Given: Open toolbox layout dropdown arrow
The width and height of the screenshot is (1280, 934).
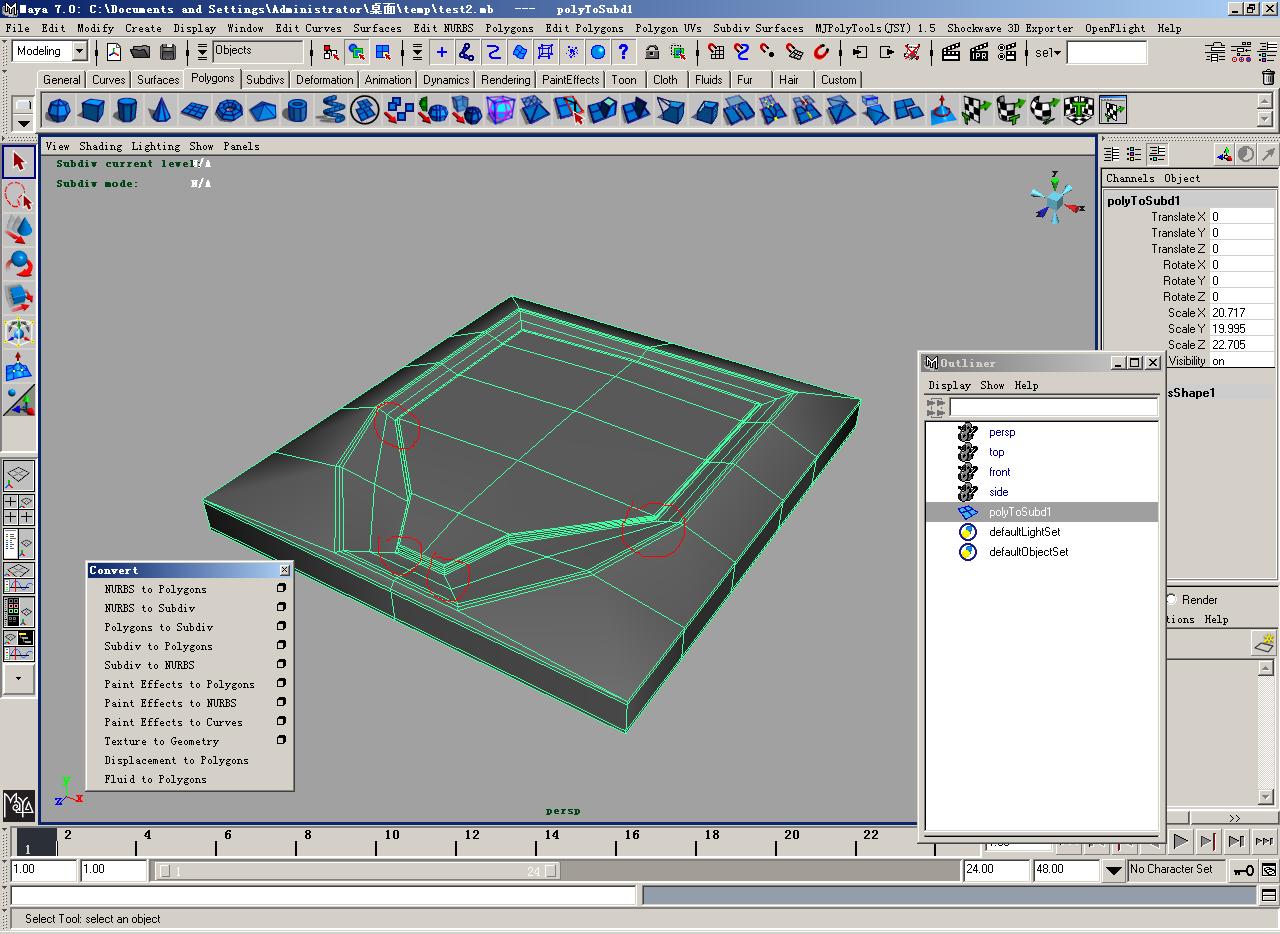Looking at the screenshot, I should pos(18,679).
